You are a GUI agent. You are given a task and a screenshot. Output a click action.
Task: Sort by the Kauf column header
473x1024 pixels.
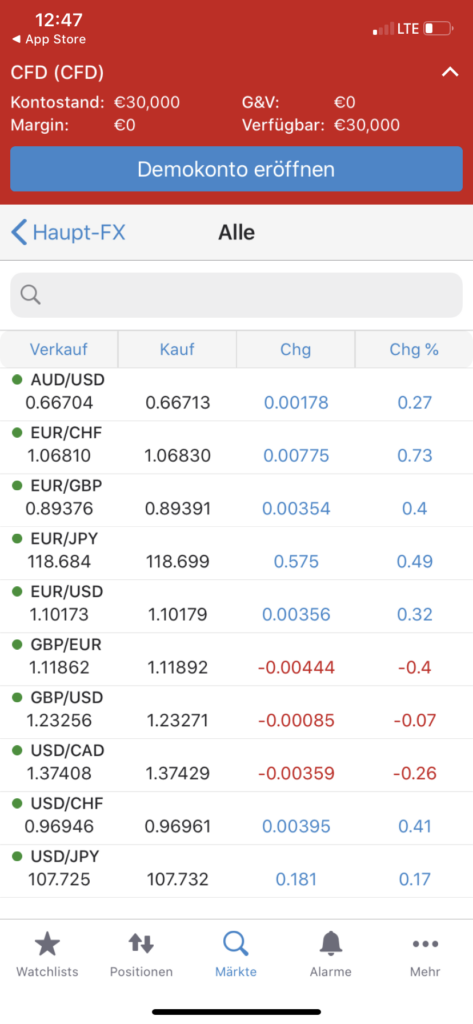(x=177, y=349)
